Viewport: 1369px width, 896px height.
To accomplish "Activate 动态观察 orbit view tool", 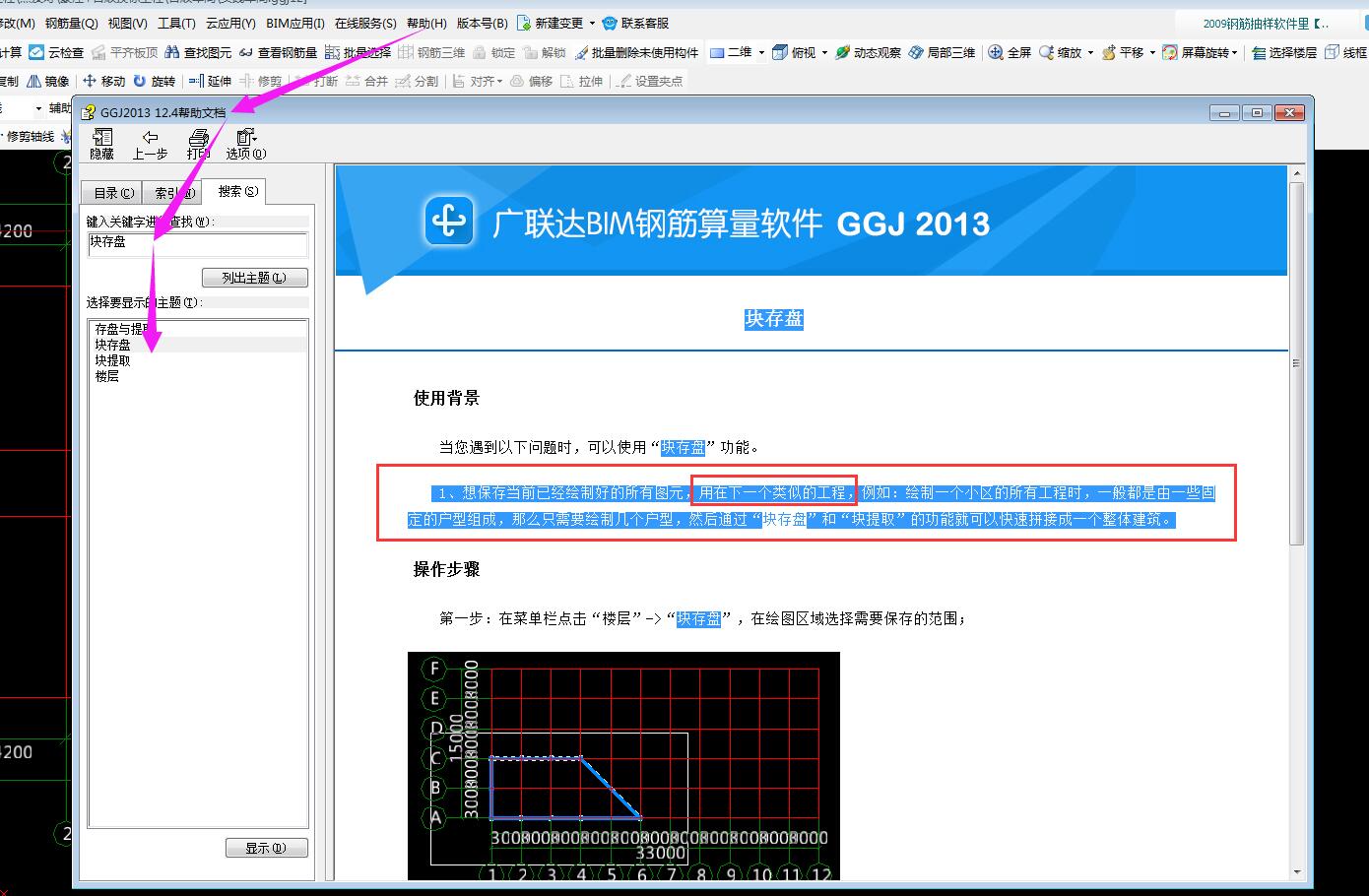I will (868, 52).
